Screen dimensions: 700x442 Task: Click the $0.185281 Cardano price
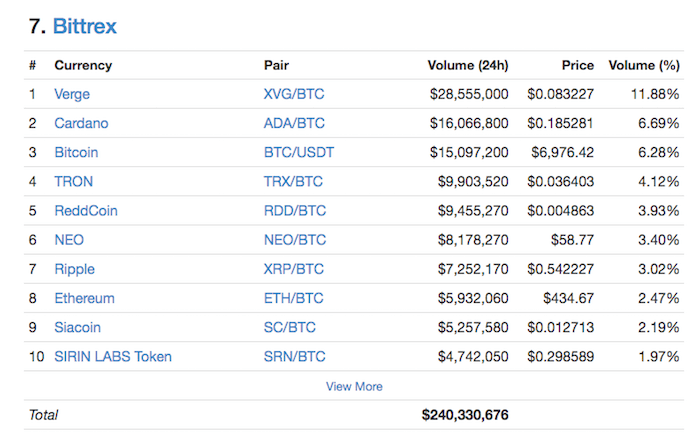tap(560, 123)
